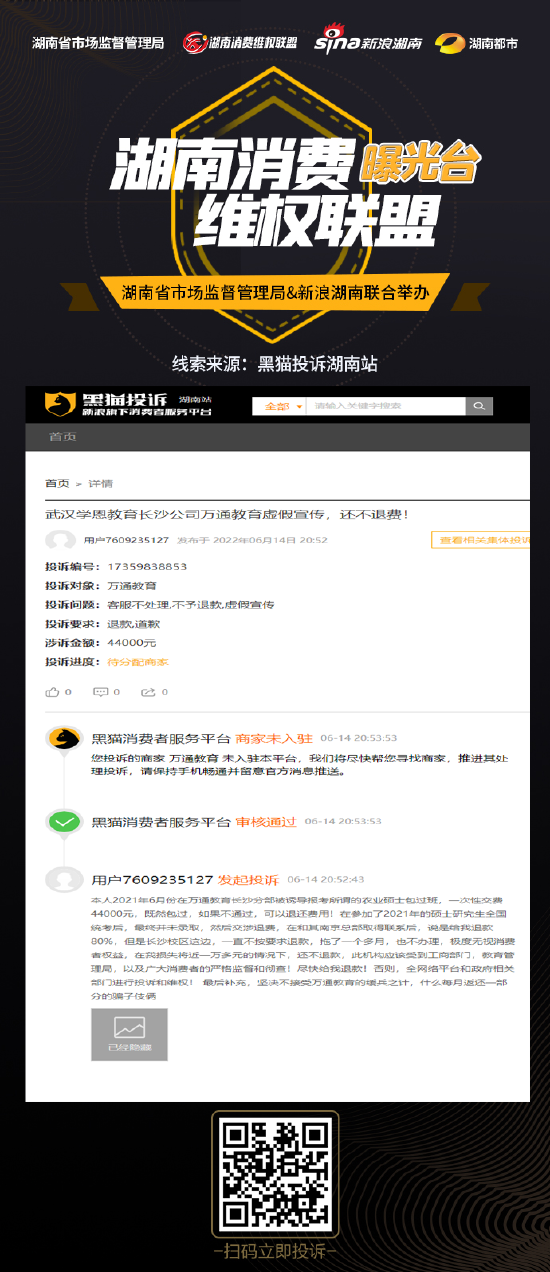
Task: Click the 查看相关集体投诉 button
Action: tap(480, 540)
